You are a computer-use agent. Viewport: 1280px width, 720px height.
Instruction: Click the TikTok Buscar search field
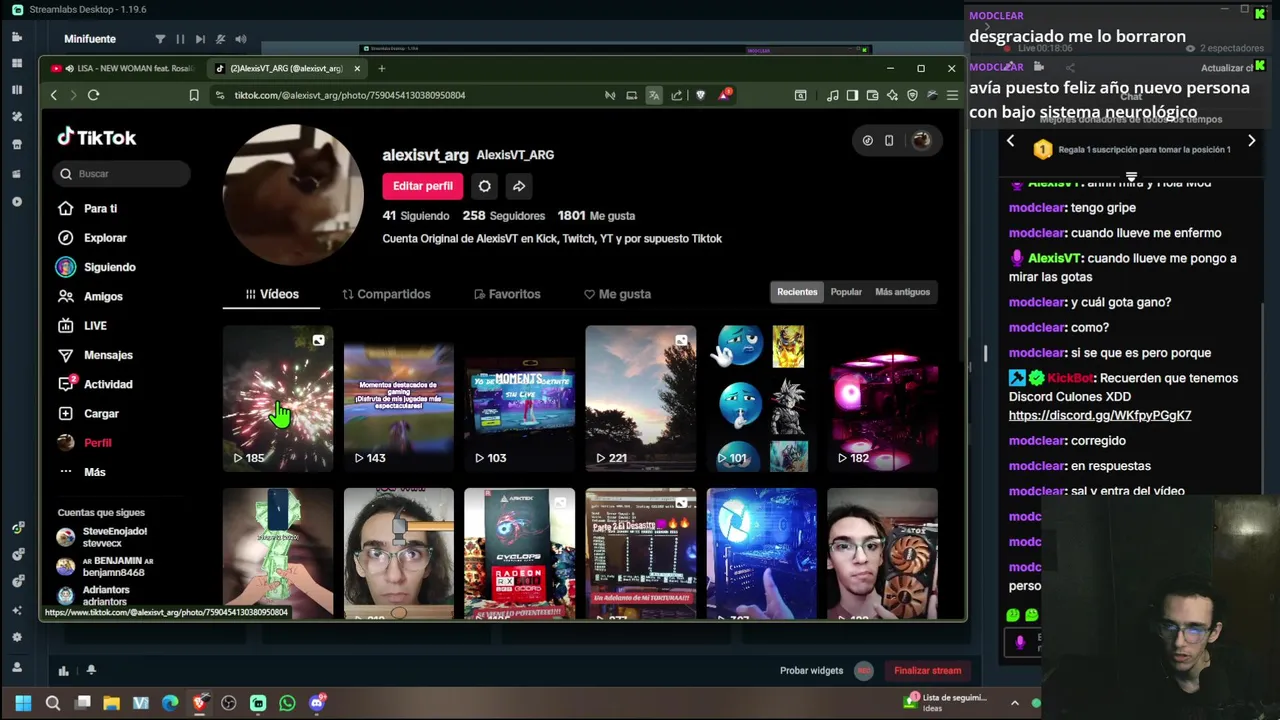[121, 174]
